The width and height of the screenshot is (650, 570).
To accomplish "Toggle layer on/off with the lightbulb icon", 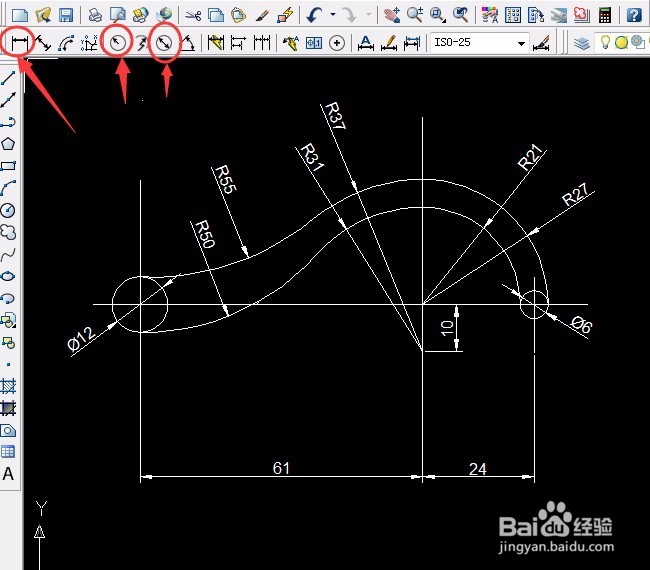I will pyautogui.click(x=605, y=42).
